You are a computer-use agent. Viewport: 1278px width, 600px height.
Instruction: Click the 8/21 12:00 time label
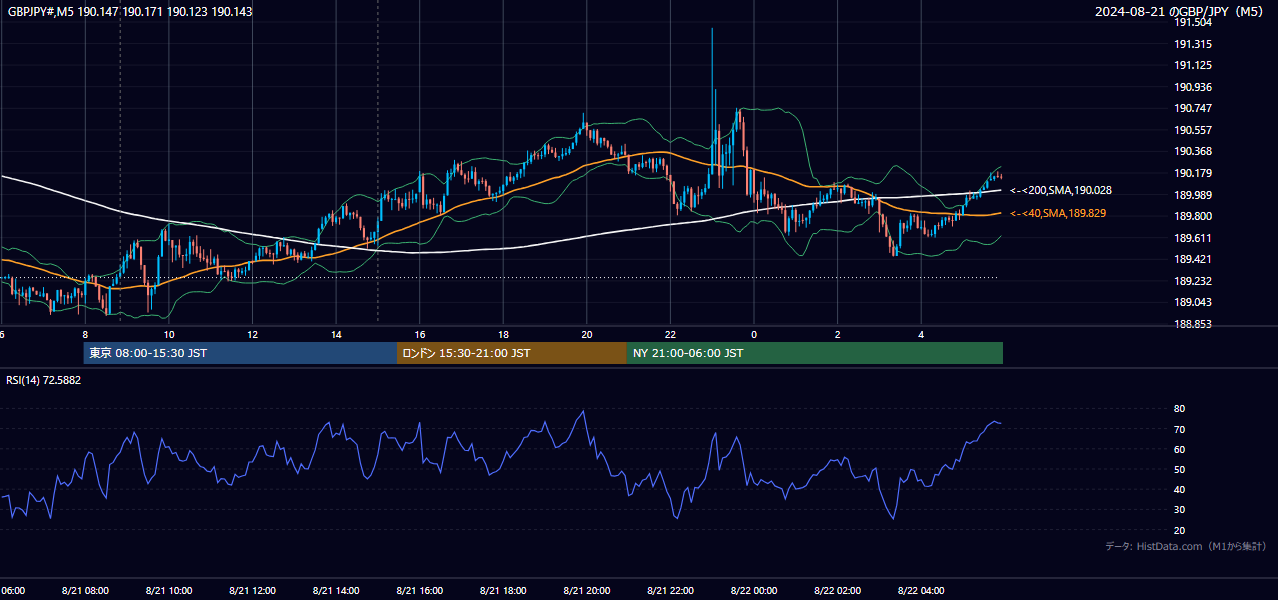click(252, 590)
